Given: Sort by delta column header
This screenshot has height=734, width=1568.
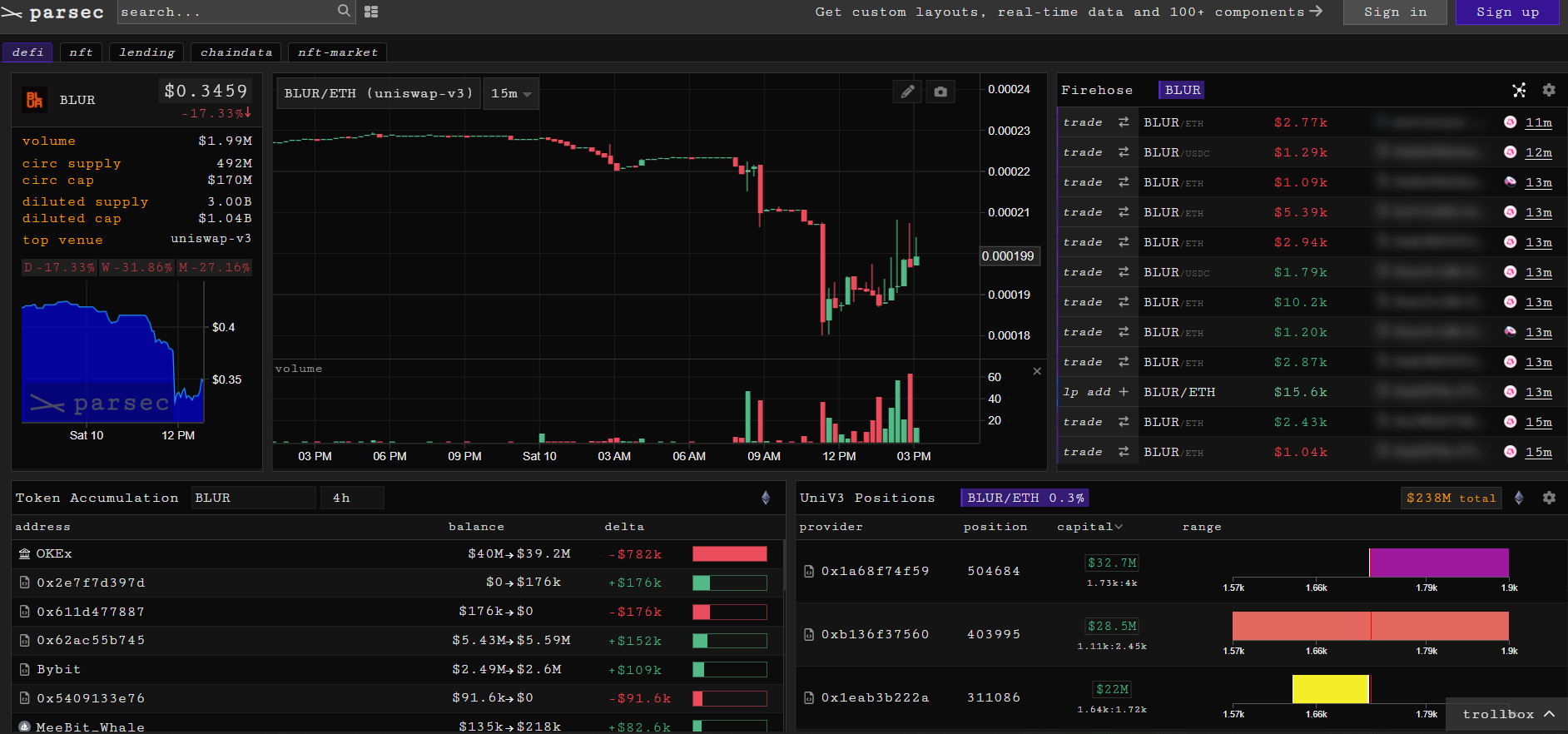Looking at the screenshot, I should pyautogui.click(x=624, y=527).
